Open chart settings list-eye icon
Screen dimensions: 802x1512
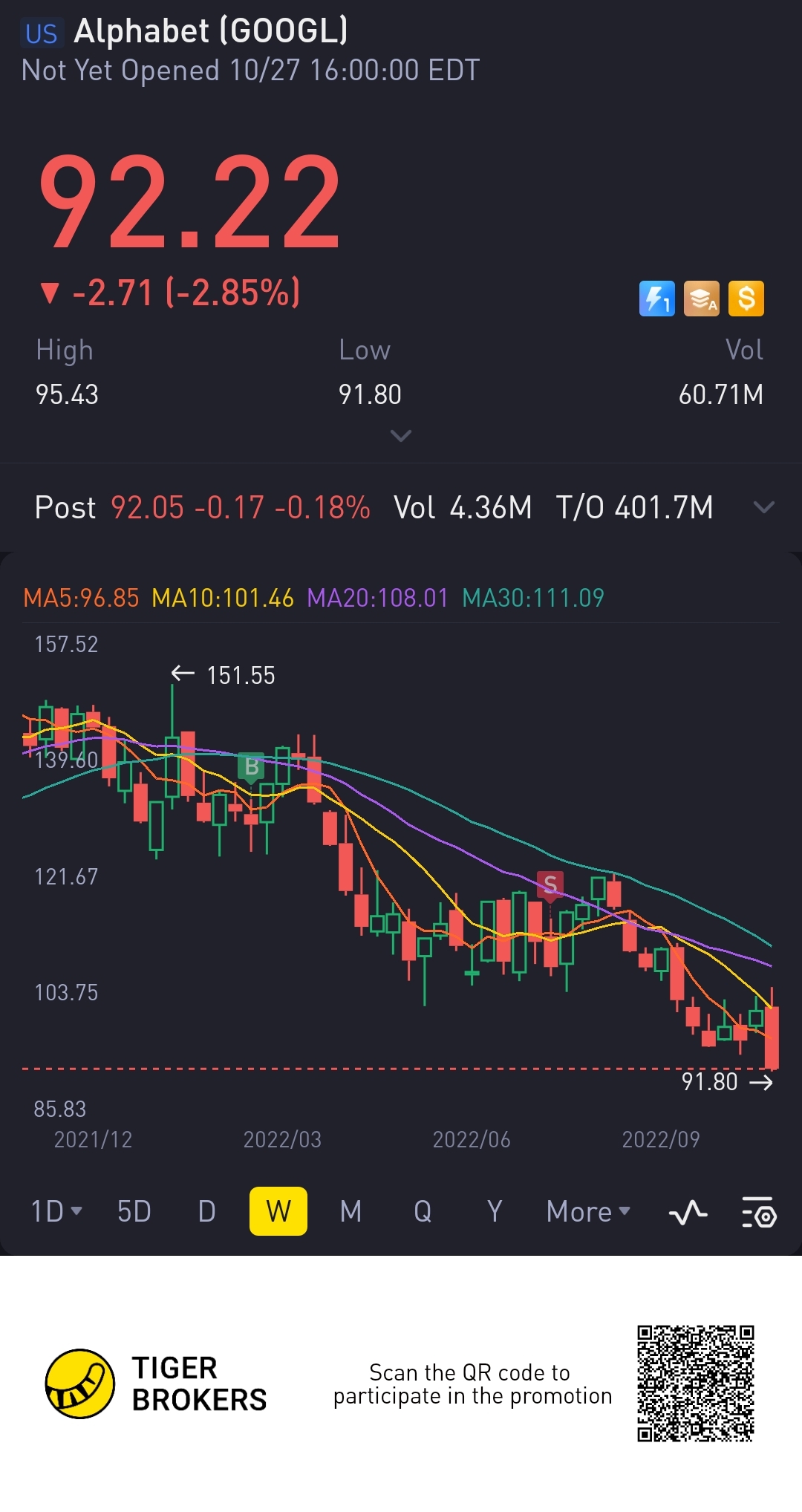pos(759,1213)
